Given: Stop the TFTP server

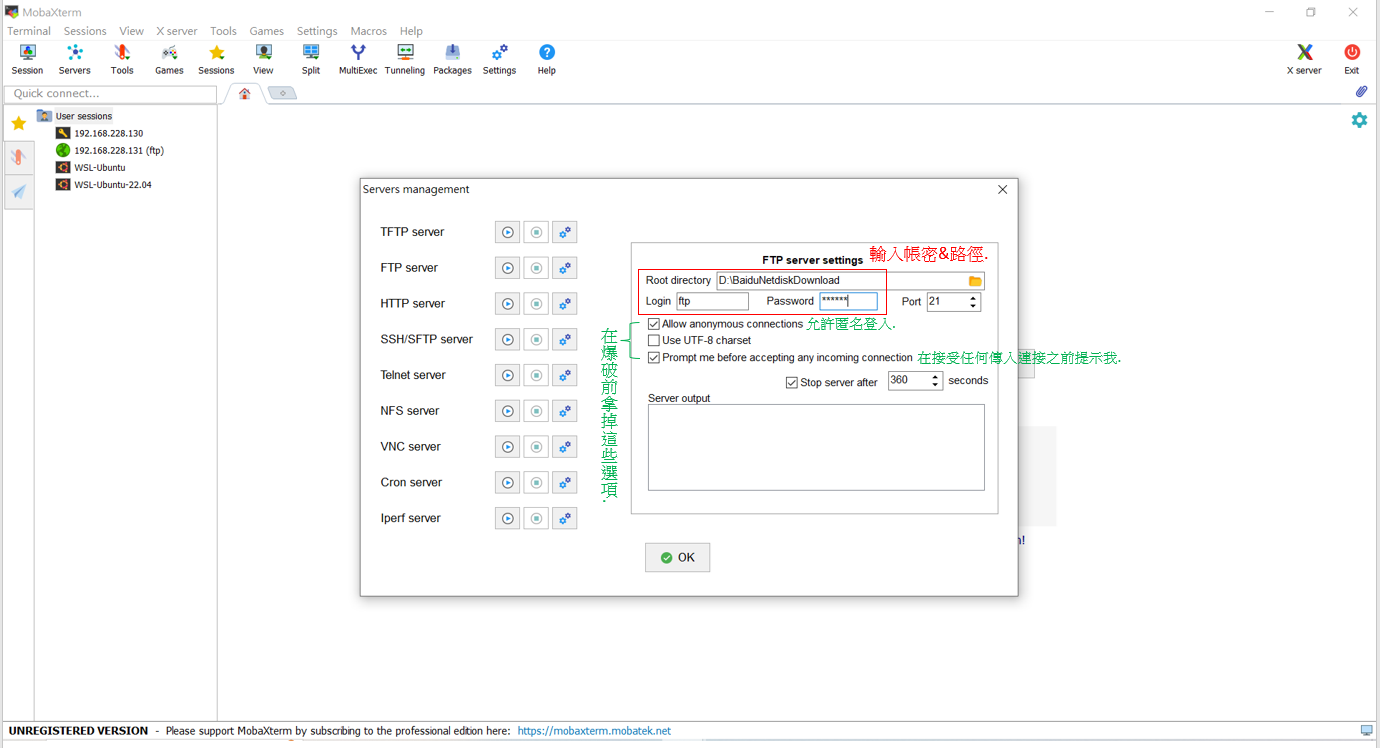Looking at the screenshot, I should (x=536, y=232).
